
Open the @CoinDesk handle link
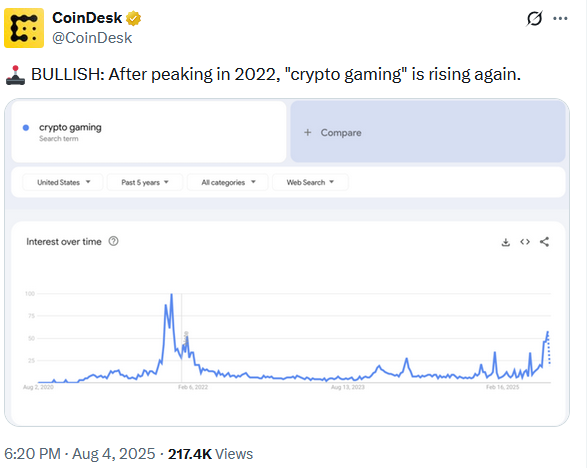[92, 38]
